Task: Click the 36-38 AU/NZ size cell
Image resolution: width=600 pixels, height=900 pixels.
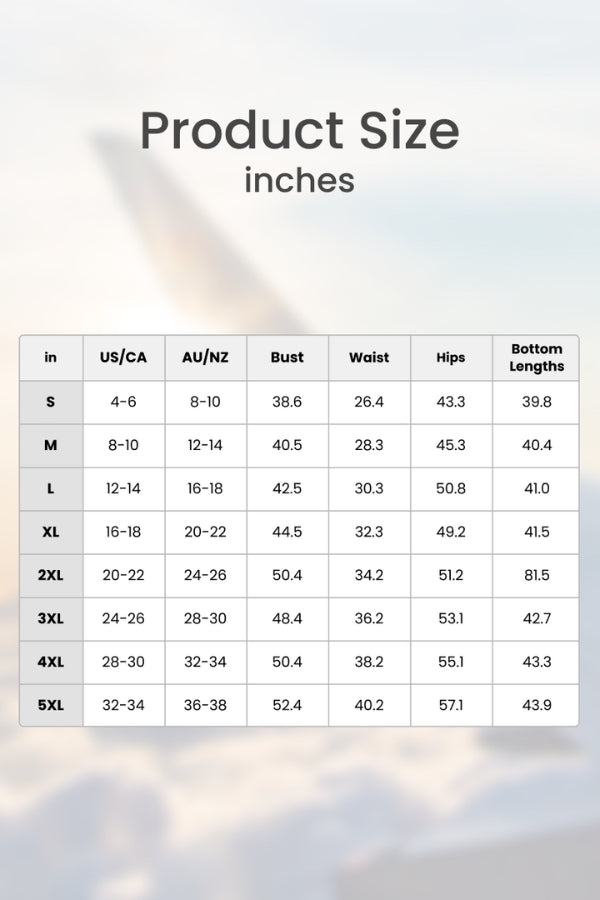Action: point(205,705)
